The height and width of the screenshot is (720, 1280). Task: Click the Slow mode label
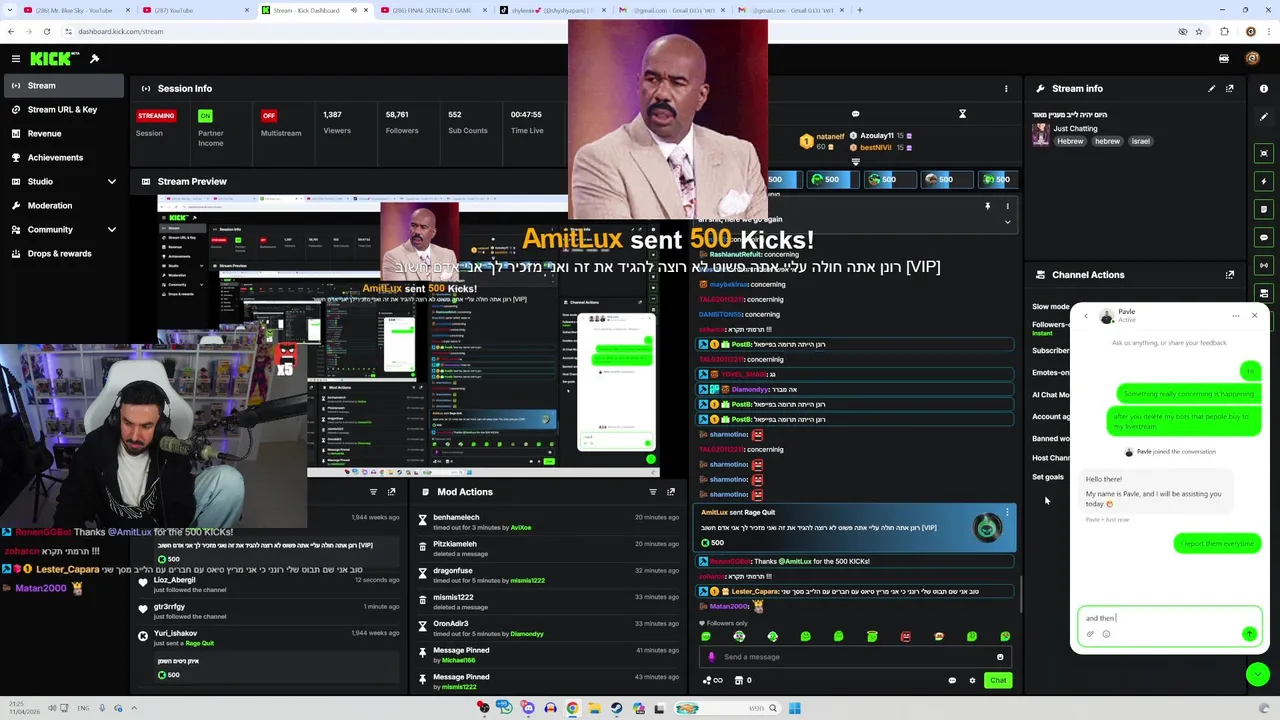click(1051, 306)
